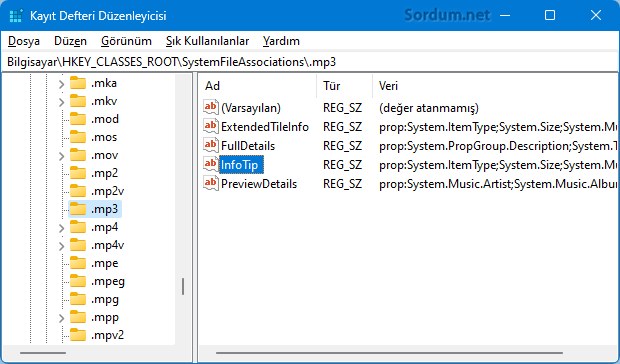
Task: Expand the .mp4v tree node
Action: tap(61, 246)
